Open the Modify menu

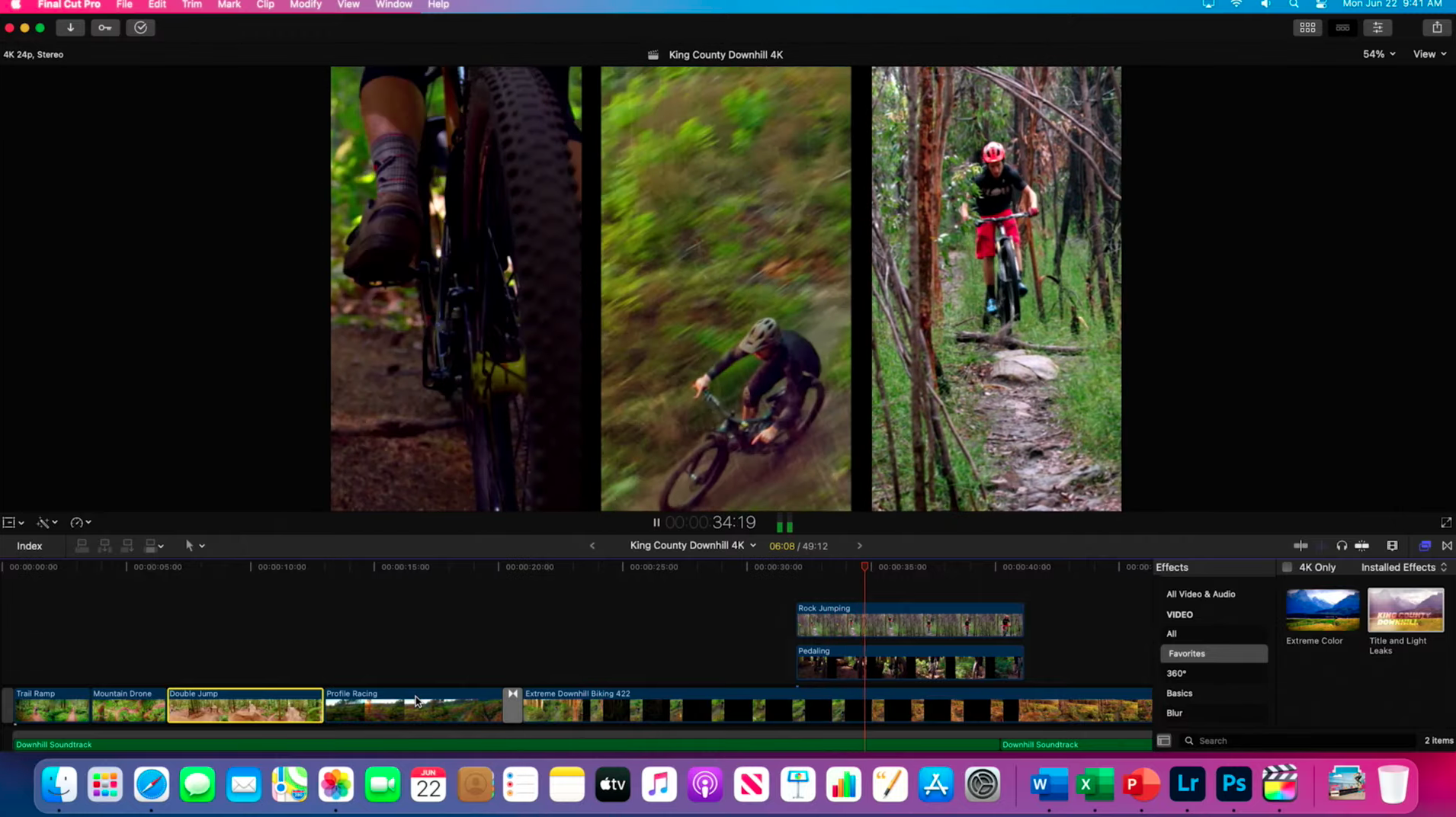(x=306, y=5)
